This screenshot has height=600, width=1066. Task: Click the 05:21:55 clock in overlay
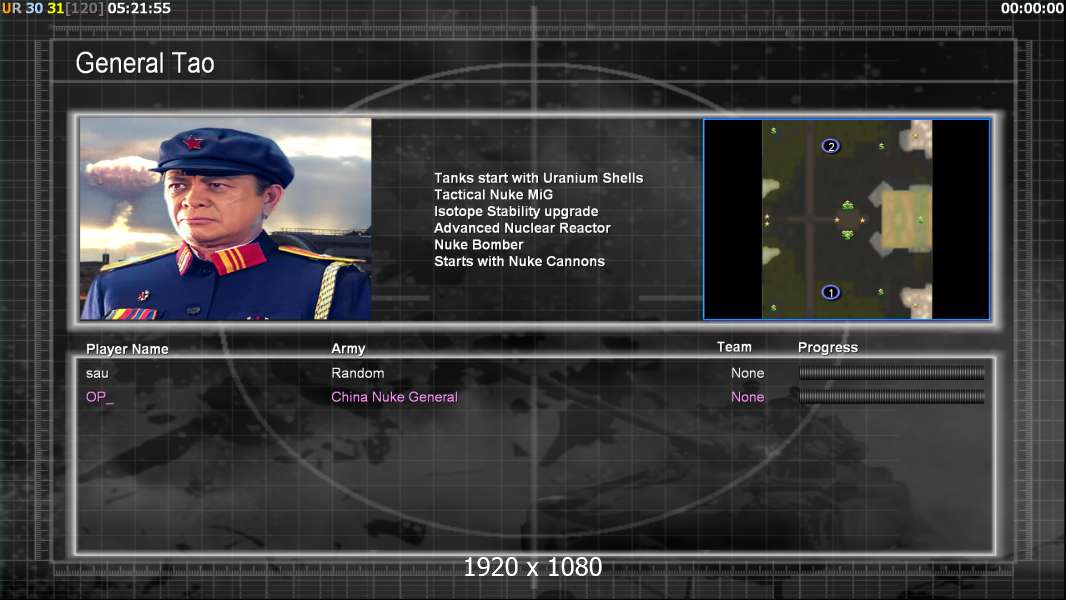[139, 8]
